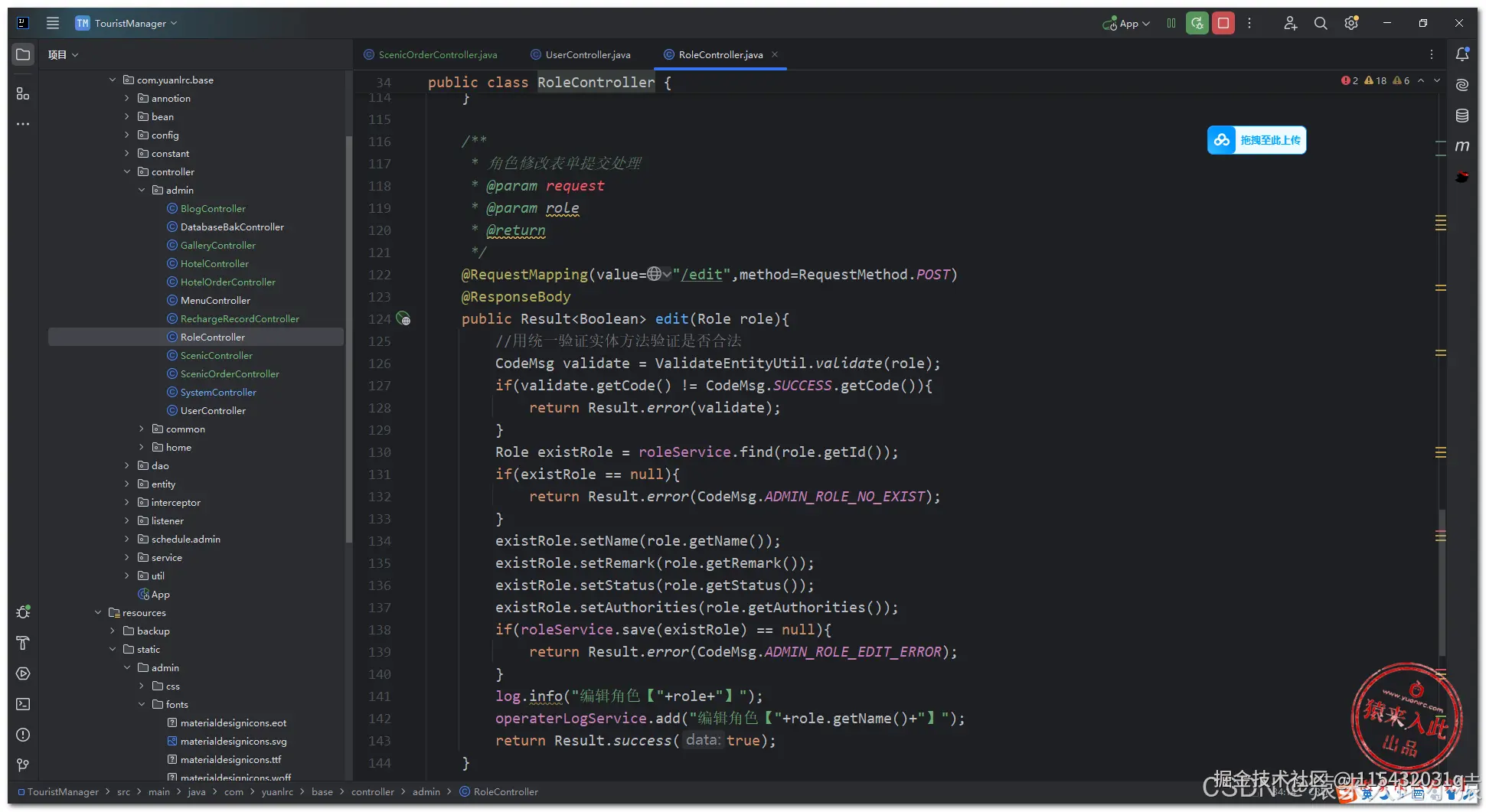This screenshot has width=1486, height=812.
Task: Open more run actions menu
Action: (1249, 23)
